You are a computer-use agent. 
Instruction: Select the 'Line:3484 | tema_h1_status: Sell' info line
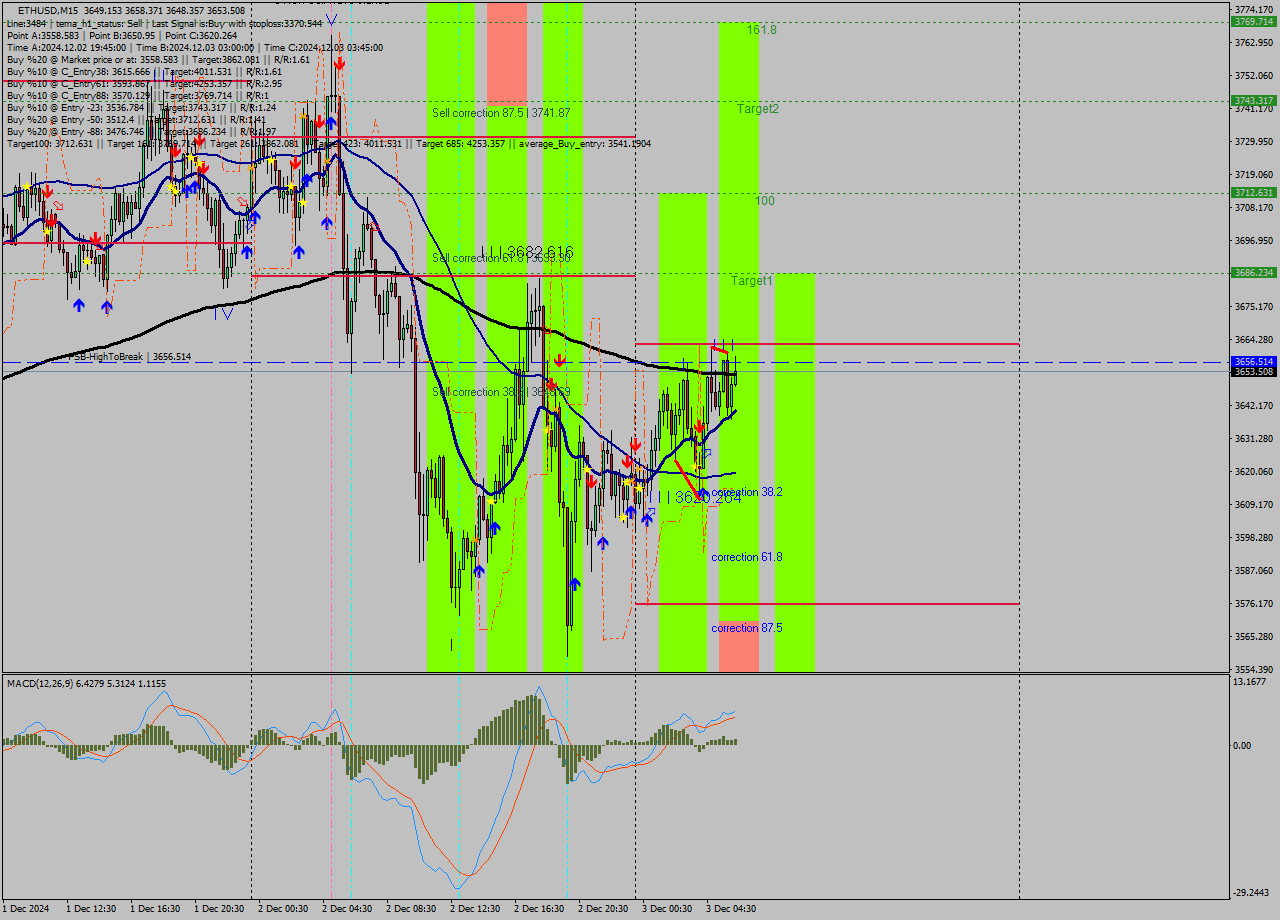point(164,23)
